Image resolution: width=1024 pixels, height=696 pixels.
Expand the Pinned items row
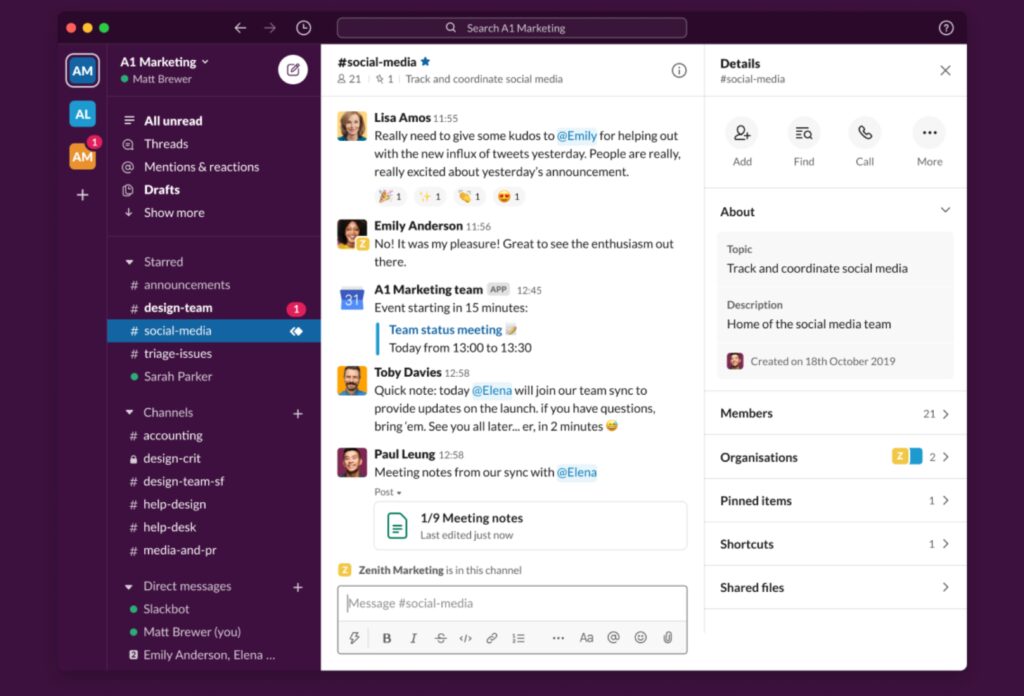coord(835,501)
